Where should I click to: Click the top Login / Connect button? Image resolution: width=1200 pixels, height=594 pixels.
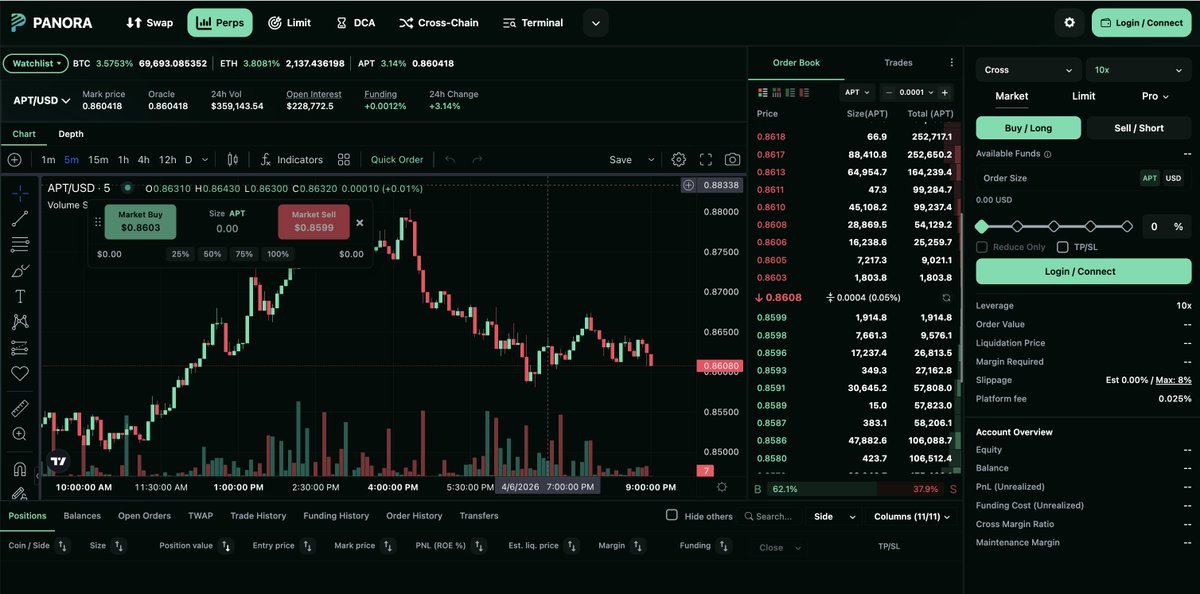(1142, 22)
